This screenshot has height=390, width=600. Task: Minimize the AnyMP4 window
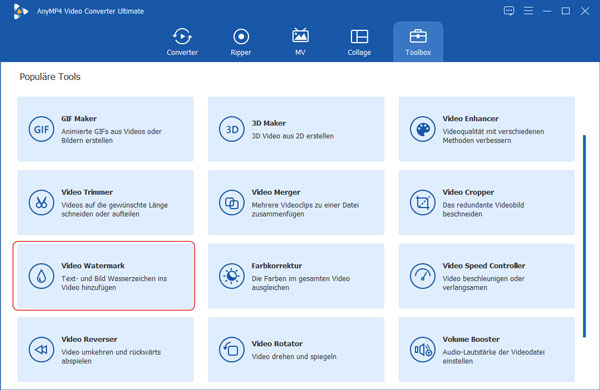click(x=547, y=11)
